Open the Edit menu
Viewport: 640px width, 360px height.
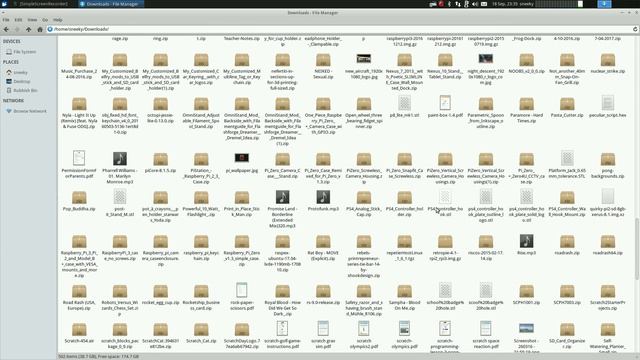[x=18, y=20]
